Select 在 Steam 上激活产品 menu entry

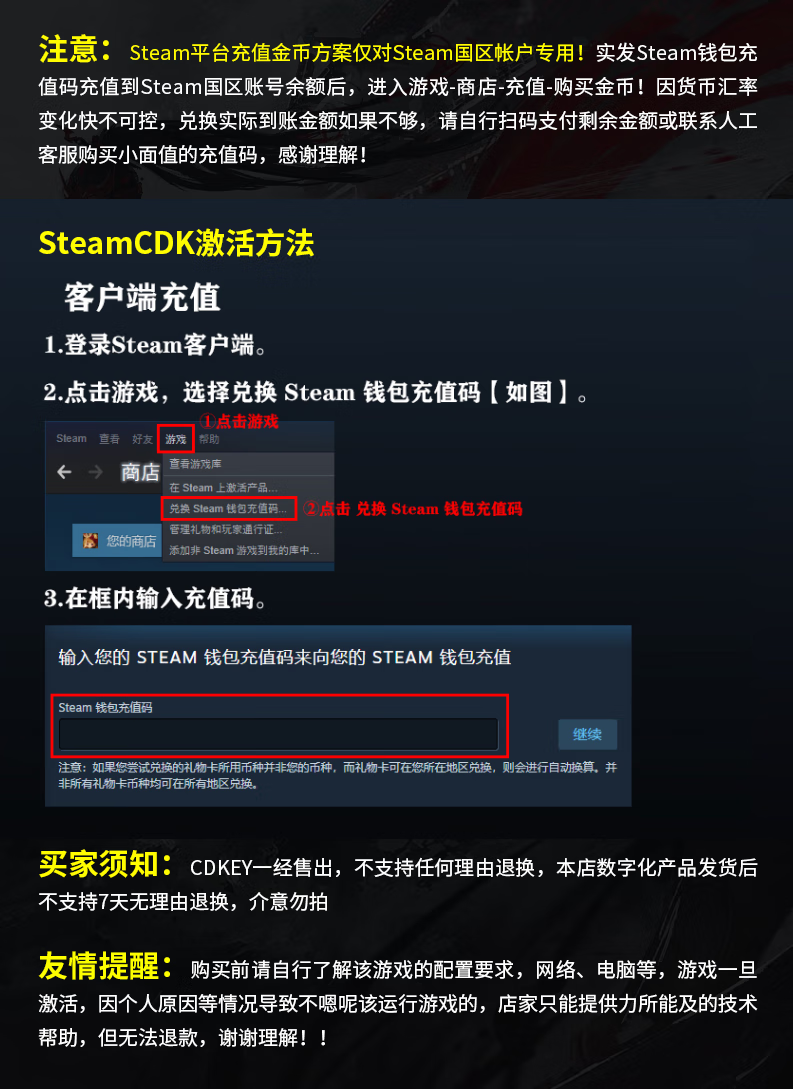pos(223,488)
